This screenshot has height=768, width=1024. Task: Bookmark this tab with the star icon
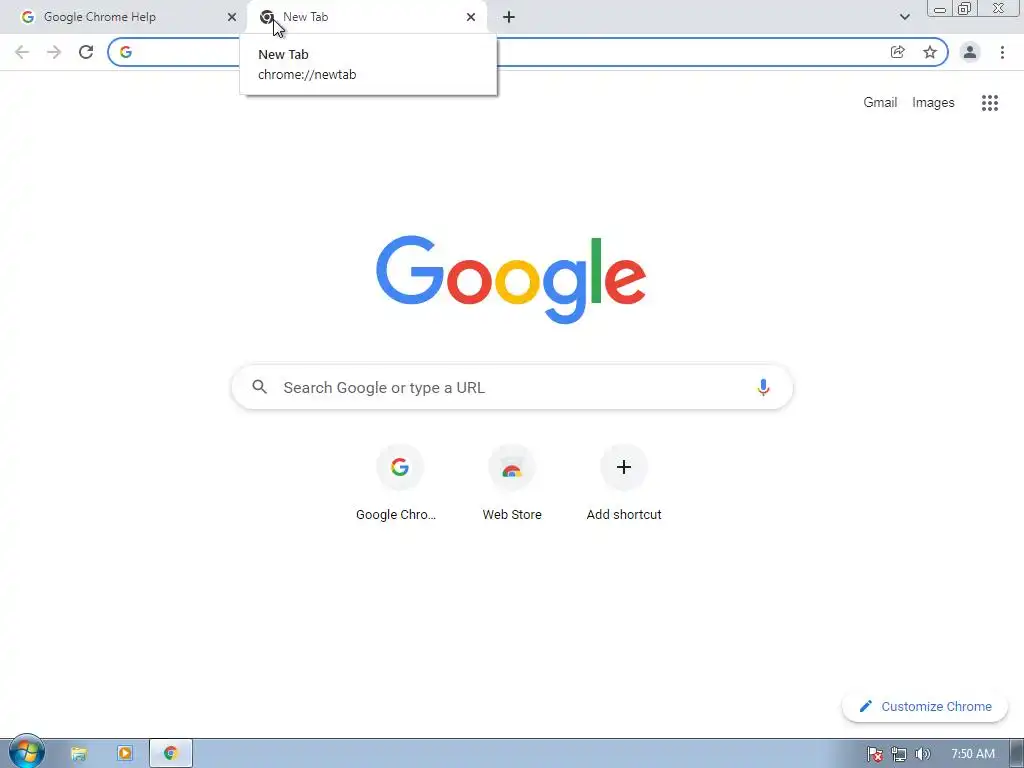930,52
